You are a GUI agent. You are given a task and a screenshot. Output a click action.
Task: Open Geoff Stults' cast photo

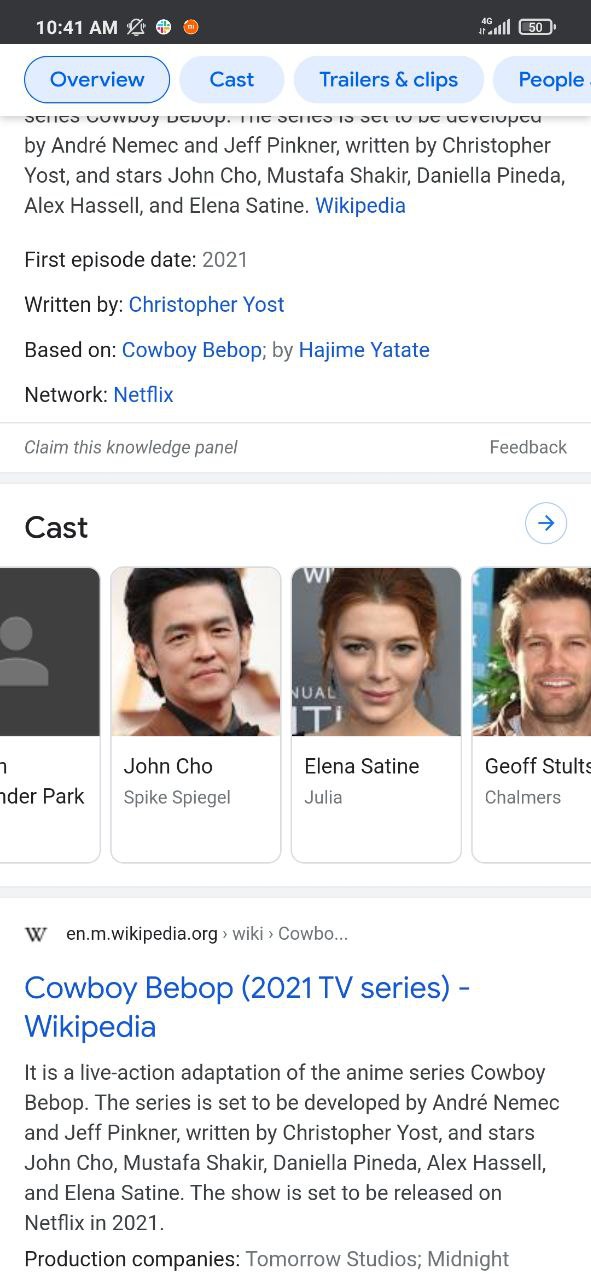tap(531, 652)
